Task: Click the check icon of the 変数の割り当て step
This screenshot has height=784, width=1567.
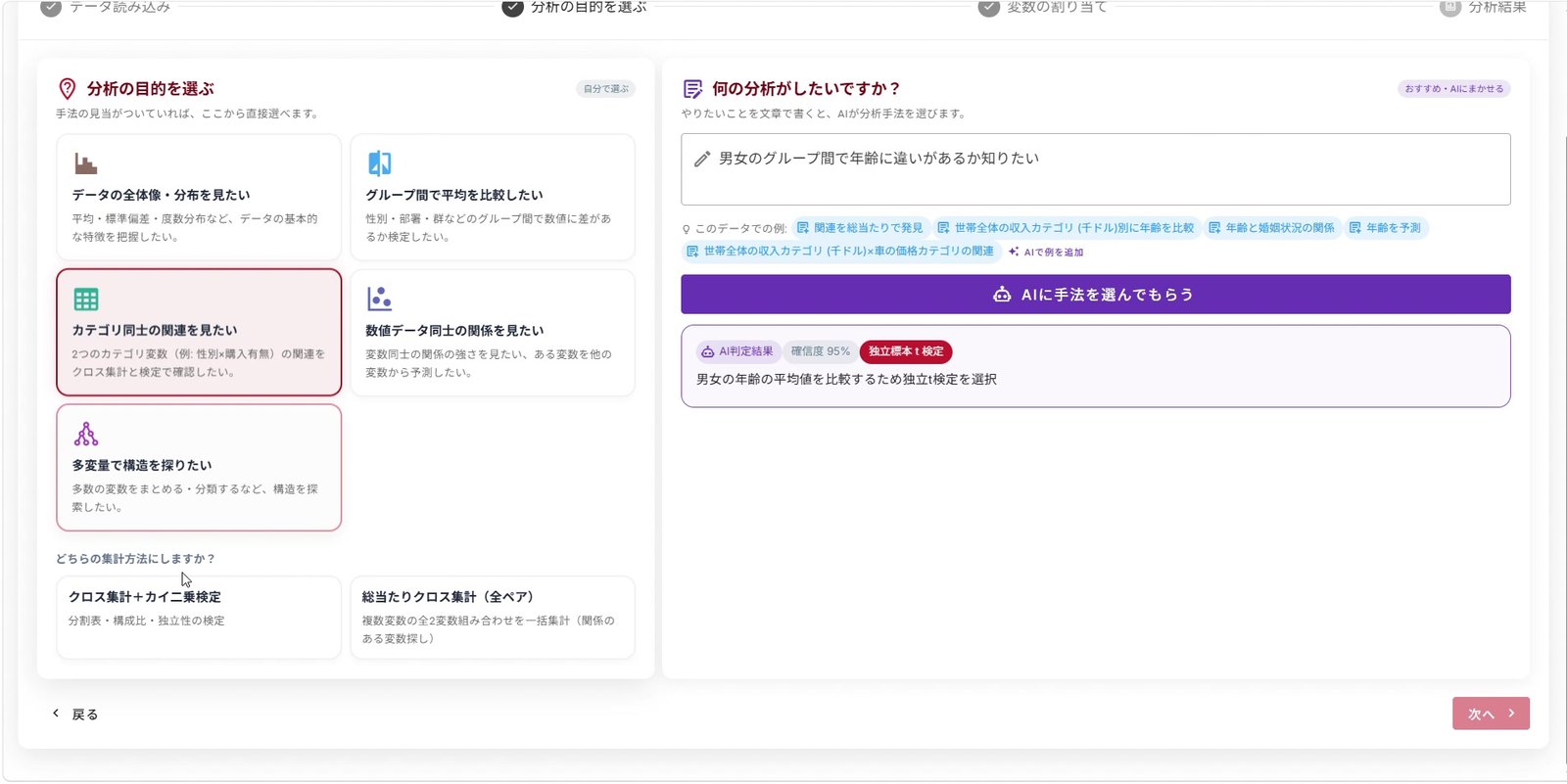Action: pos(989,8)
